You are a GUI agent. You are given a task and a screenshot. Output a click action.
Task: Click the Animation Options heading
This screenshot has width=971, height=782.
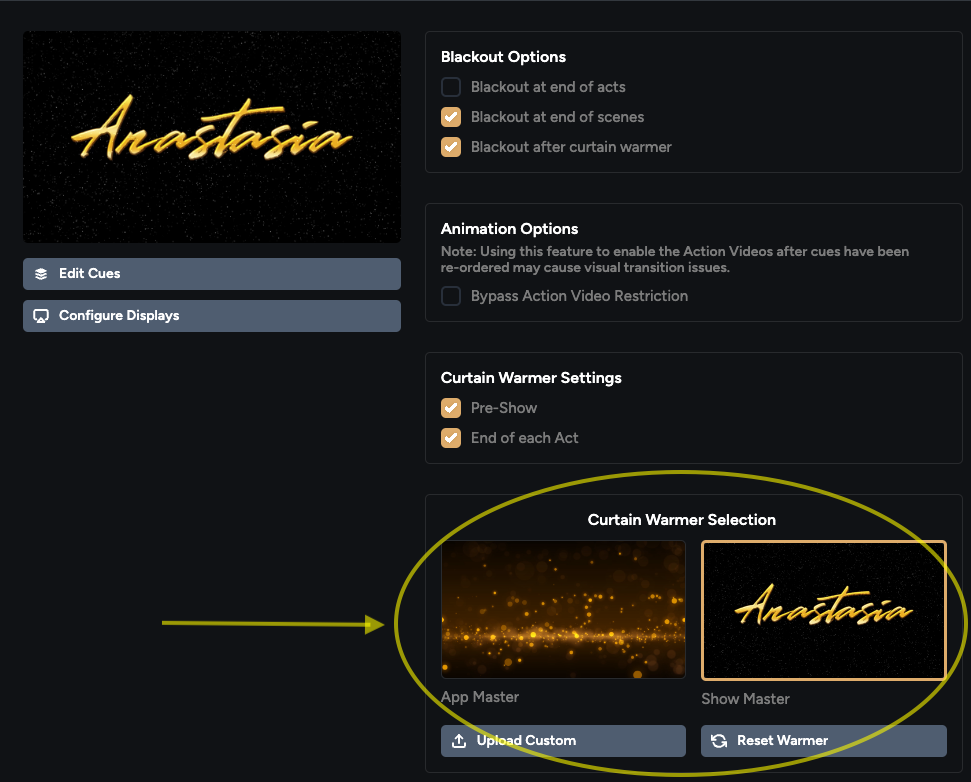coord(510,229)
